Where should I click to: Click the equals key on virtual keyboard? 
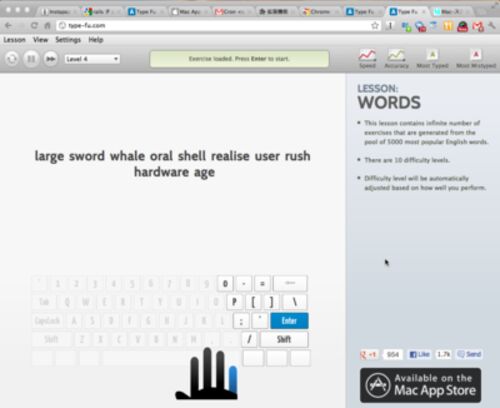click(x=262, y=284)
